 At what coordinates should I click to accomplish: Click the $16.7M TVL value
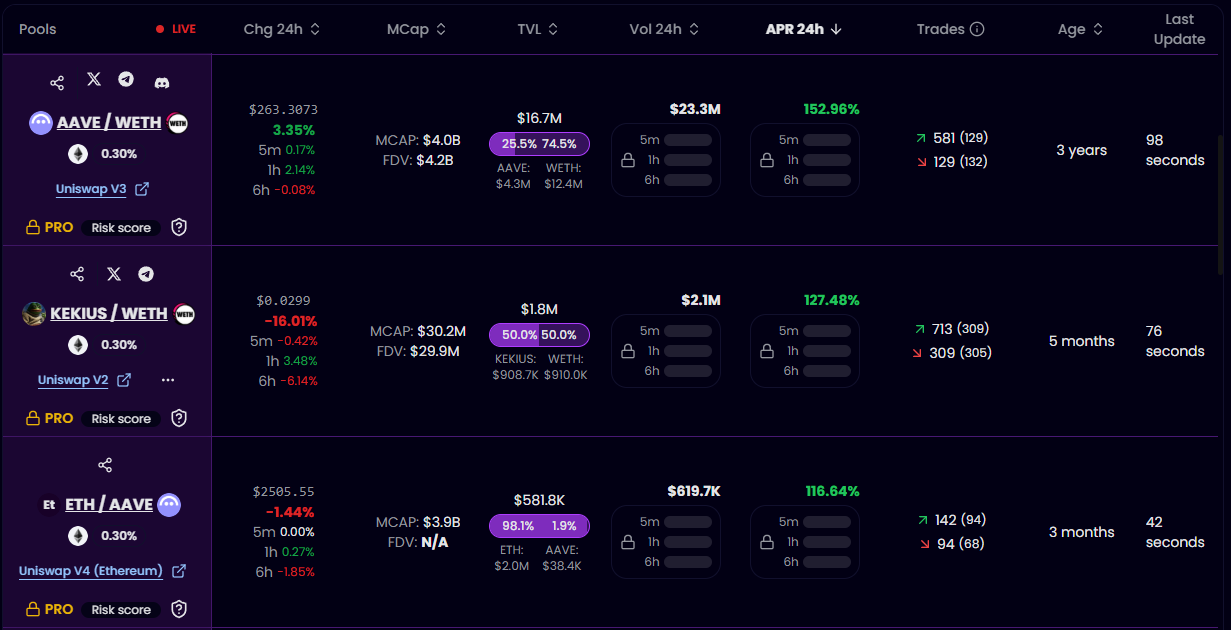[x=539, y=118]
